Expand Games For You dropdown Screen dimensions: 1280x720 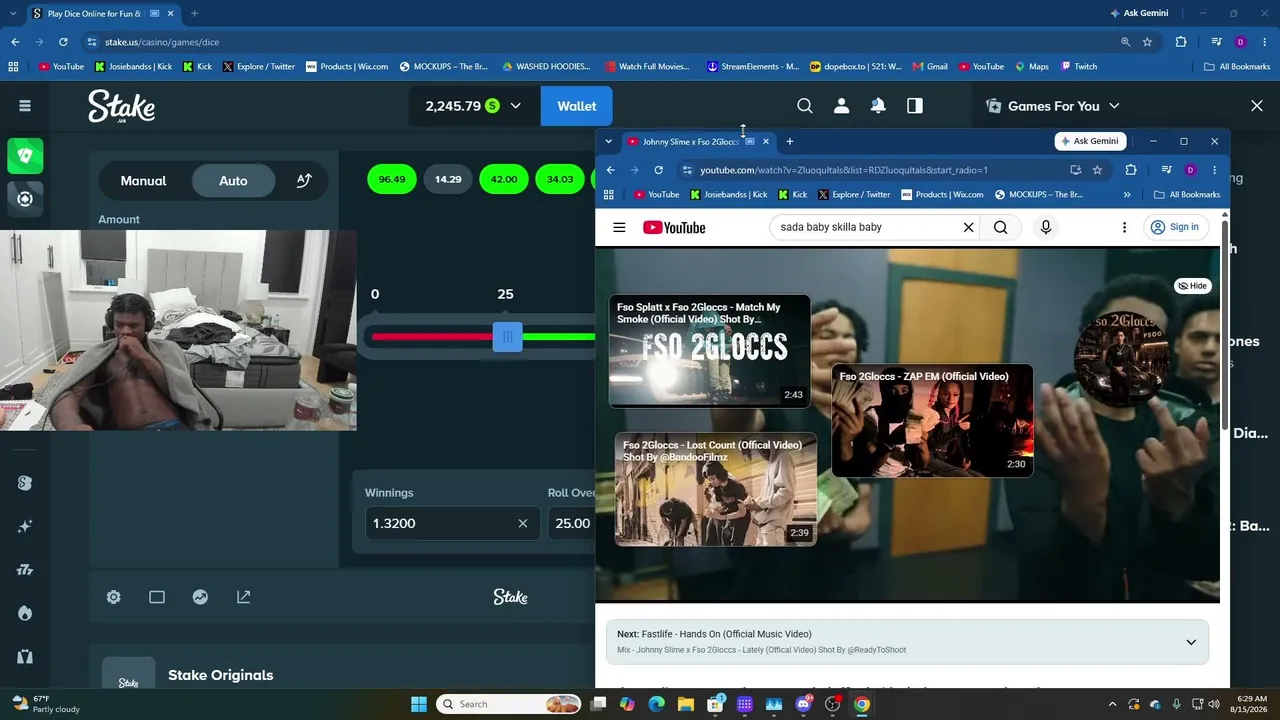tap(1114, 106)
